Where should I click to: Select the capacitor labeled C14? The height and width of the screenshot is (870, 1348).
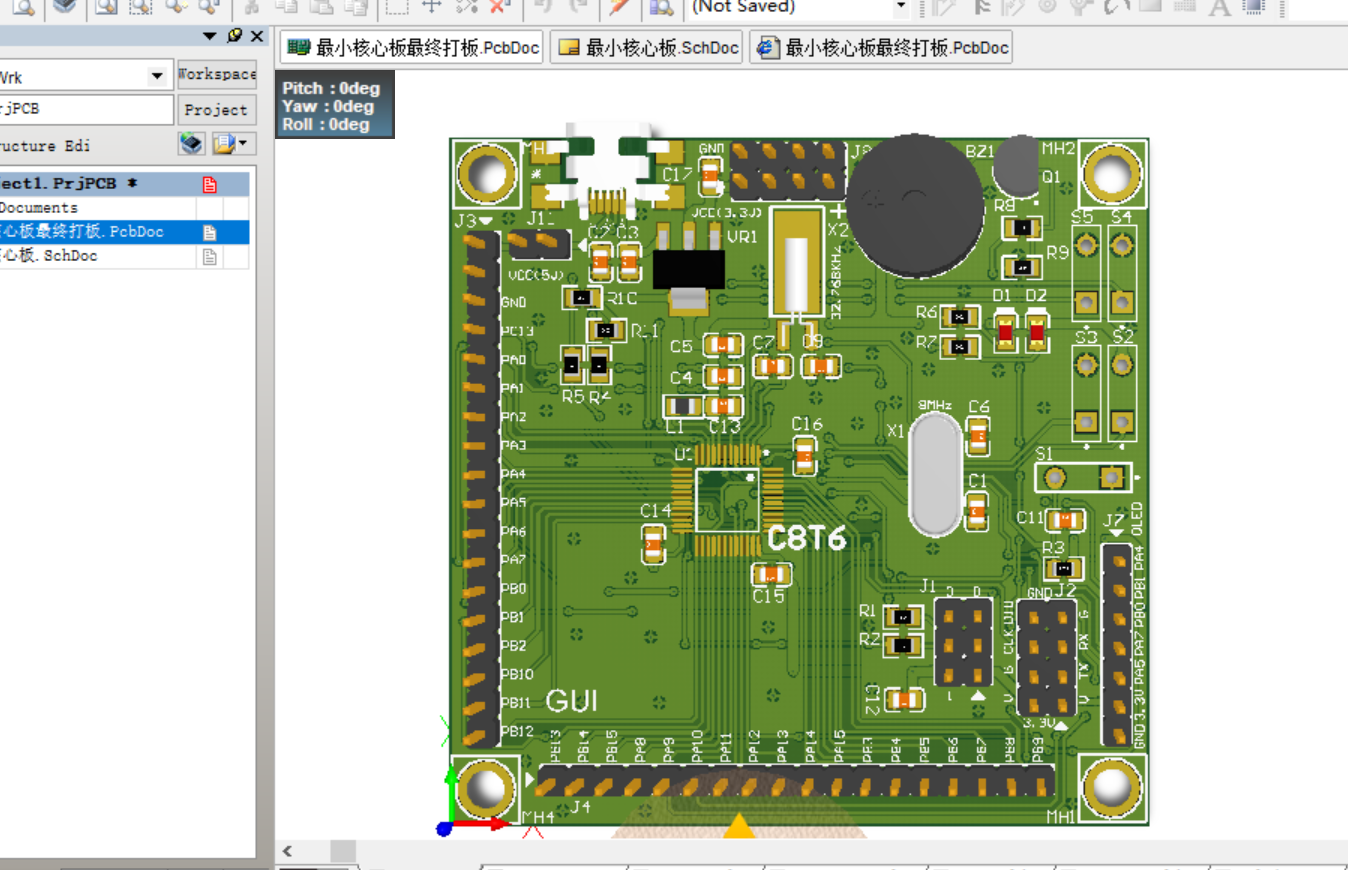(x=653, y=545)
